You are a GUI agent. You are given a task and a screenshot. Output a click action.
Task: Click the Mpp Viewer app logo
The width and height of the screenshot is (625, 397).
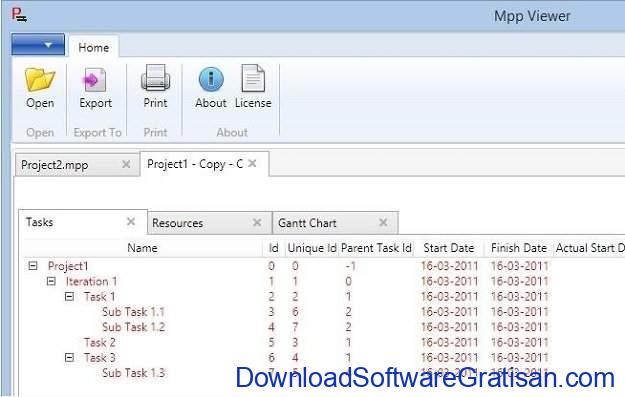point(19,16)
